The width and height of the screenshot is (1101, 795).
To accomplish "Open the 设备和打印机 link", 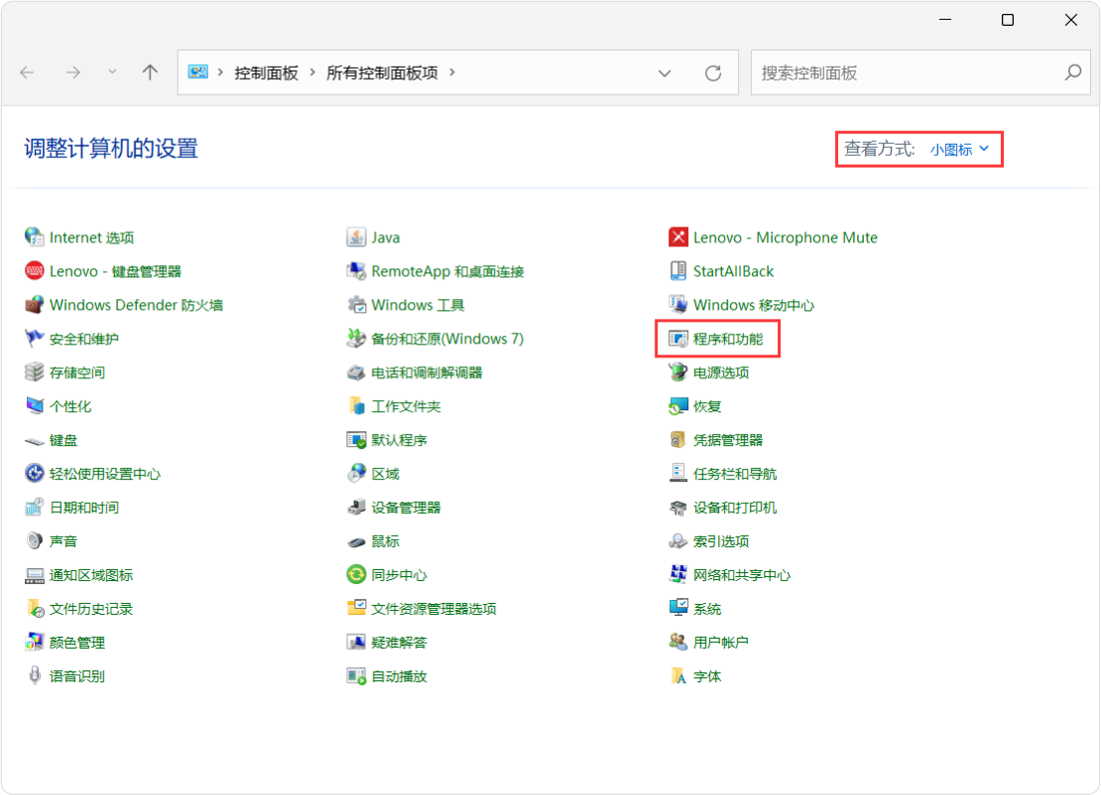I will pyautogui.click(x=735, y=508).
